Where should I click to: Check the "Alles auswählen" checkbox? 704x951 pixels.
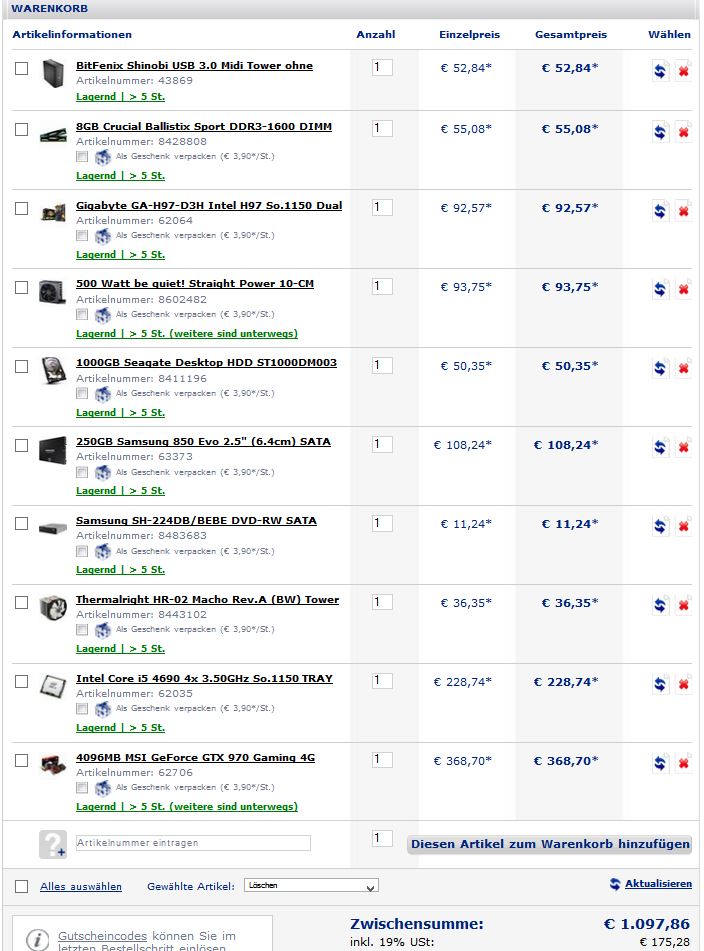click(22, 886)
